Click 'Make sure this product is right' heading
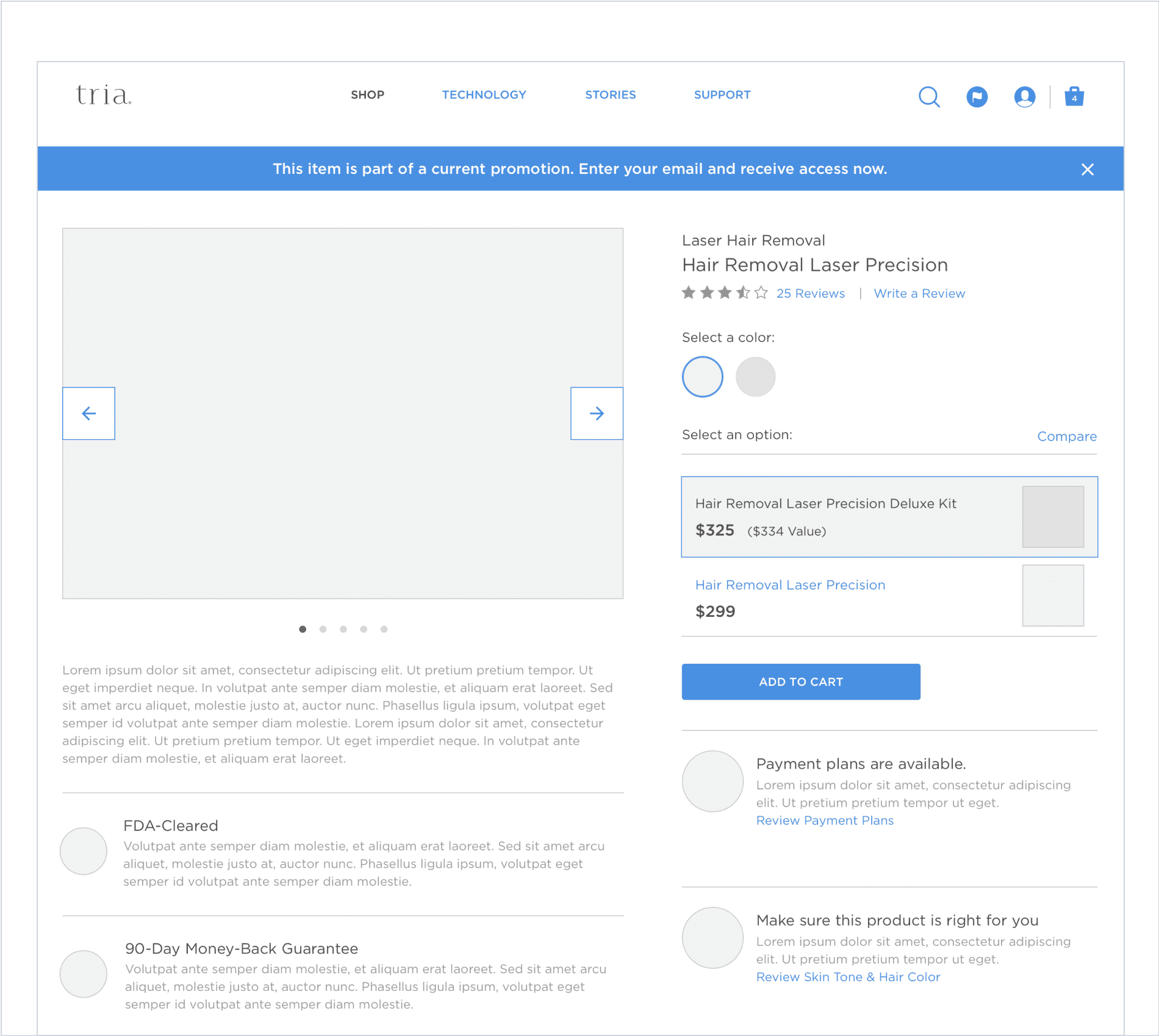 click(897, 920)
